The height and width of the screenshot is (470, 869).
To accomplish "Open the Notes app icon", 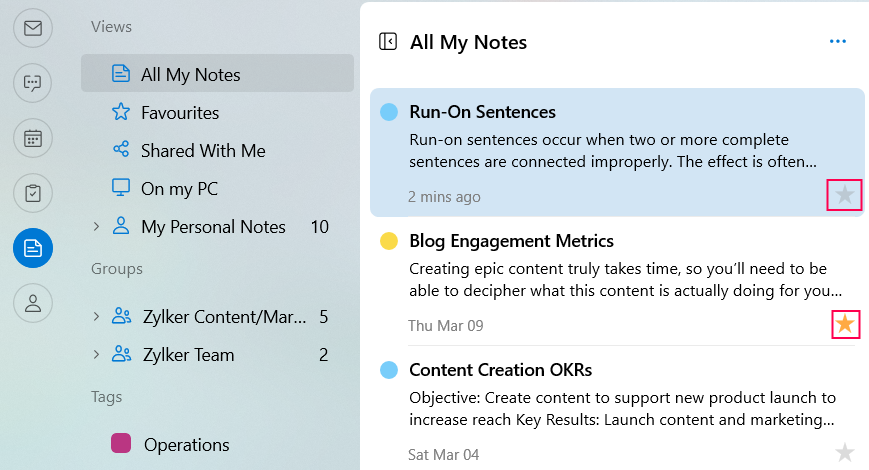I will pos(33,248).
